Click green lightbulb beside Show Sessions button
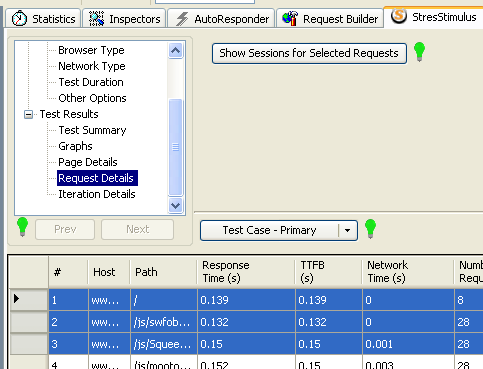The height and width of the screenshot is (369, 483). pyautogui.click(x=419, y=52)
